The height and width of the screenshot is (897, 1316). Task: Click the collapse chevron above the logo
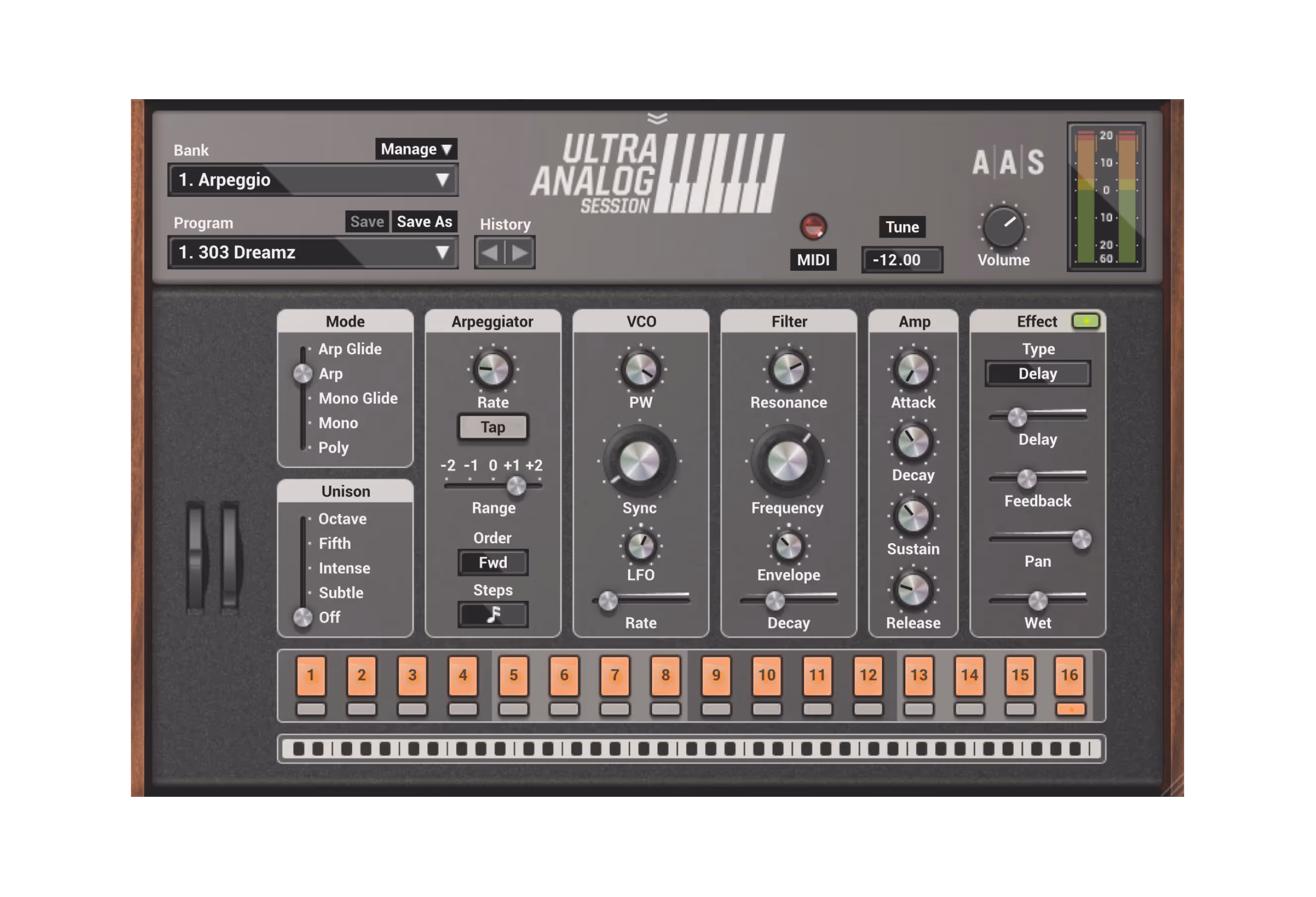click(657, 118)
